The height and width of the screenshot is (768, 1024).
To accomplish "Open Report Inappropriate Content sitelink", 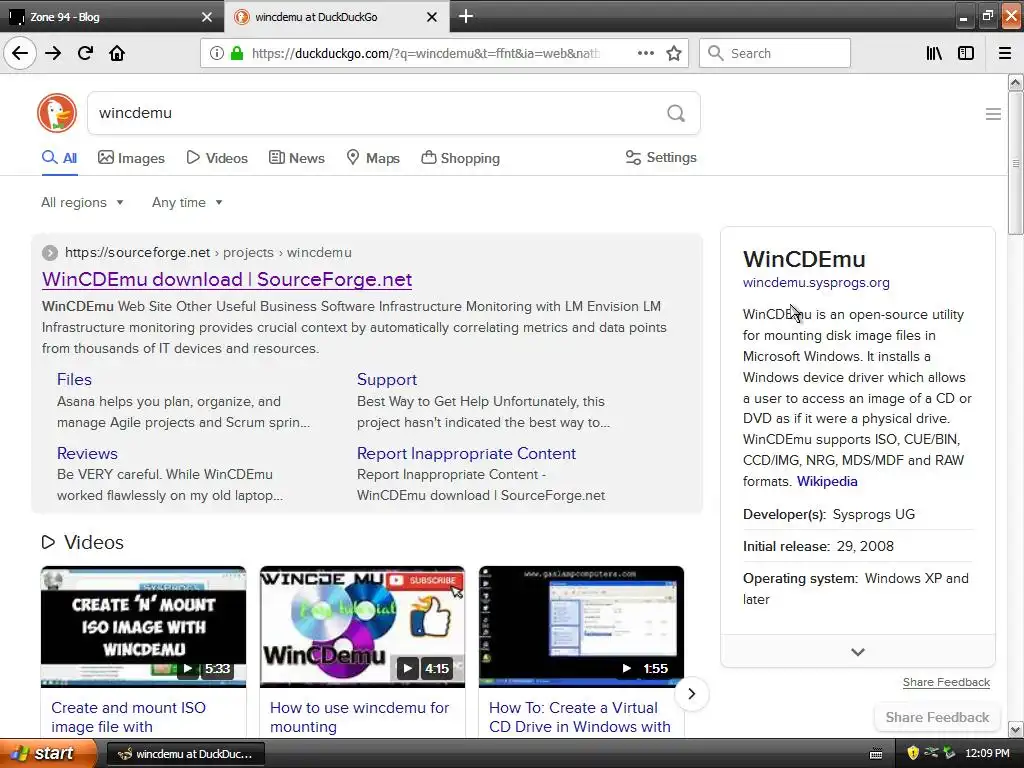I will tap(466, 453).
